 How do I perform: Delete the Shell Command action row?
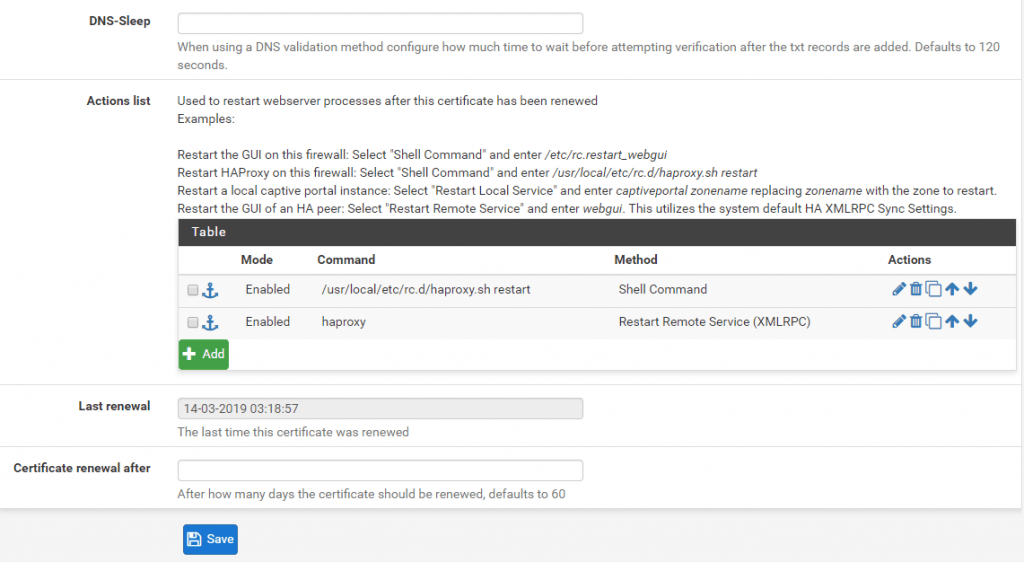[x=915, y=290]
